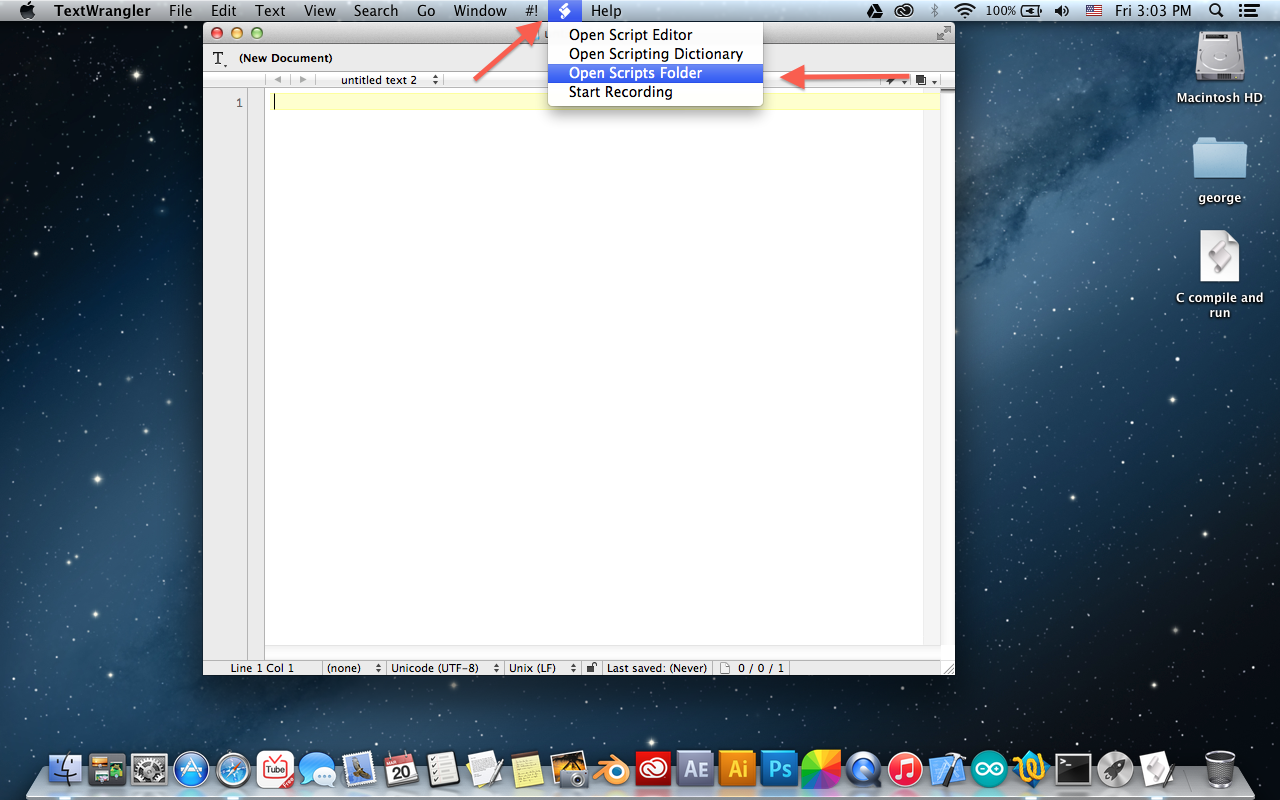1280x800 pixels.
Task: Click the battery 100% indicator
Action: (1014, 11)
